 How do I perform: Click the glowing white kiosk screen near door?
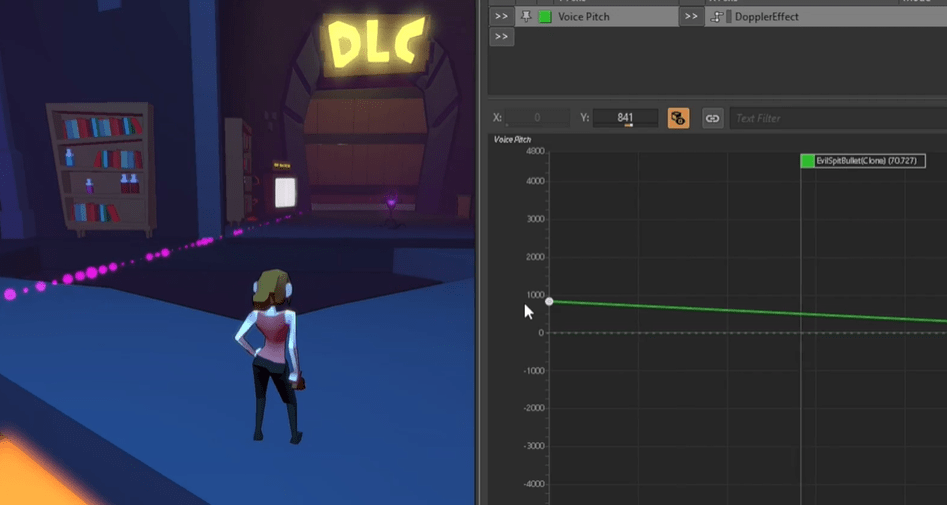(285, 192)
